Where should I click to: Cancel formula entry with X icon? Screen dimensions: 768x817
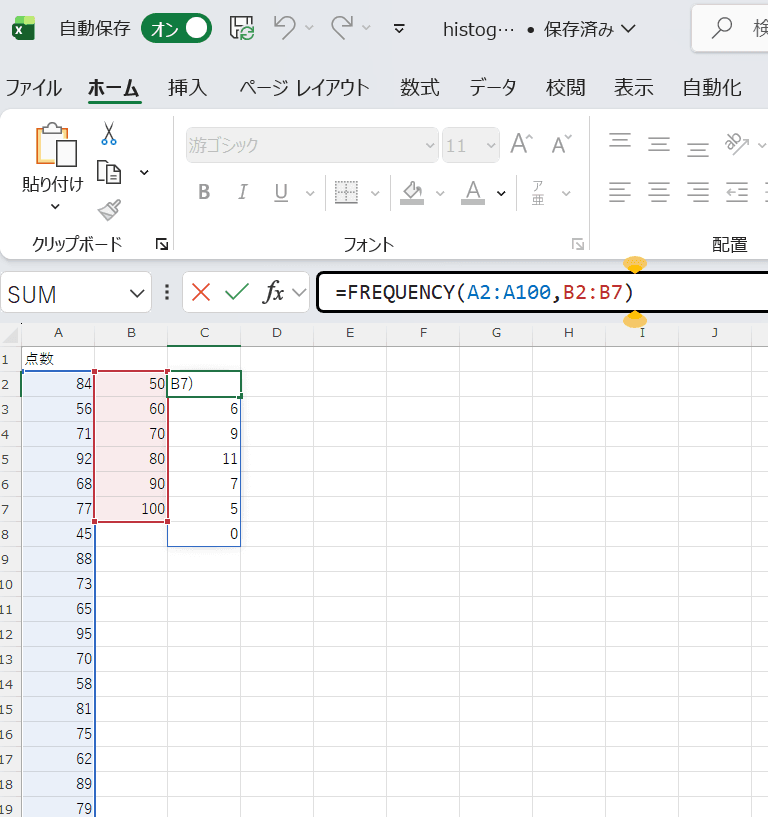(x=201, y=292)
